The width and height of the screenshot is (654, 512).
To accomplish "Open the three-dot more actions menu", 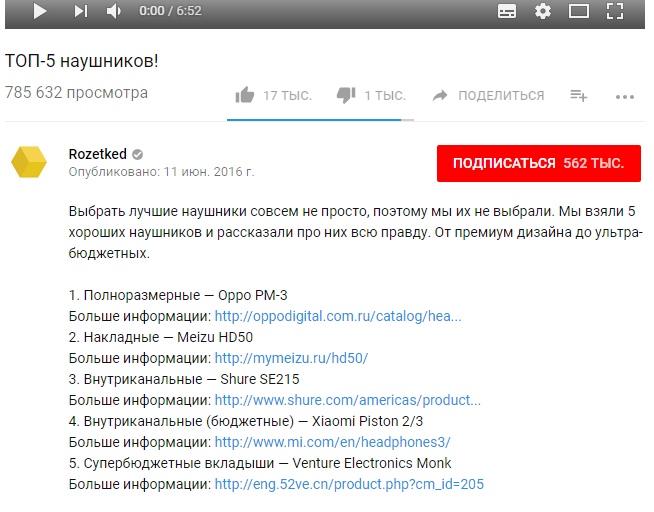I will coord(624,97).
